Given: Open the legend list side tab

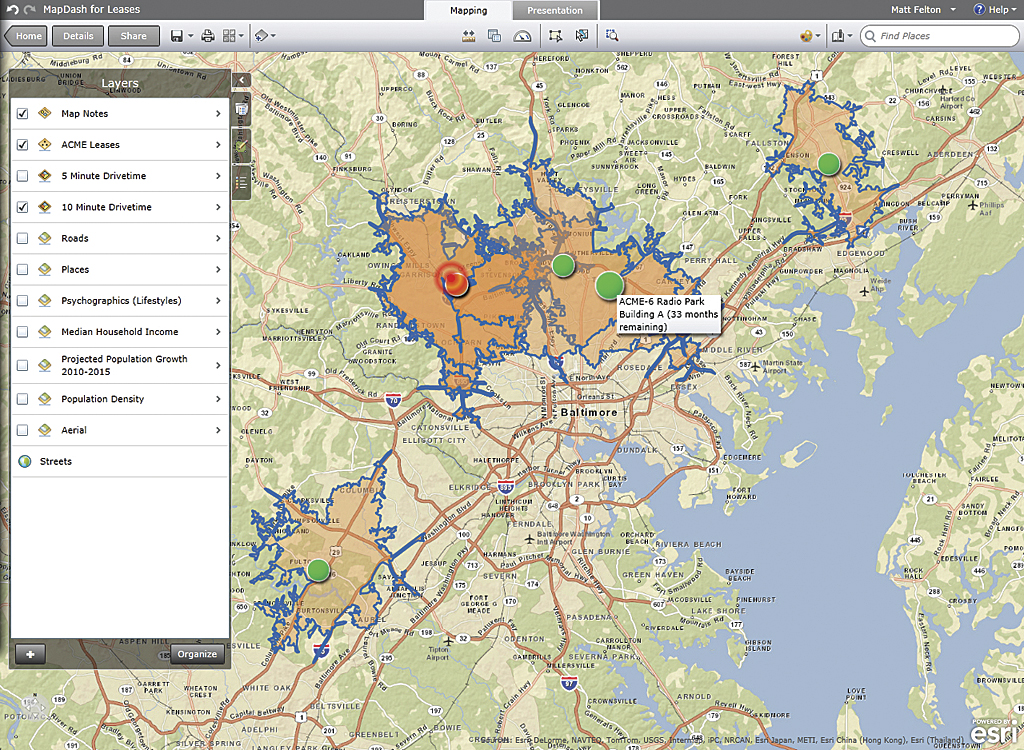Looking at the screenshot, I should 241,183.
